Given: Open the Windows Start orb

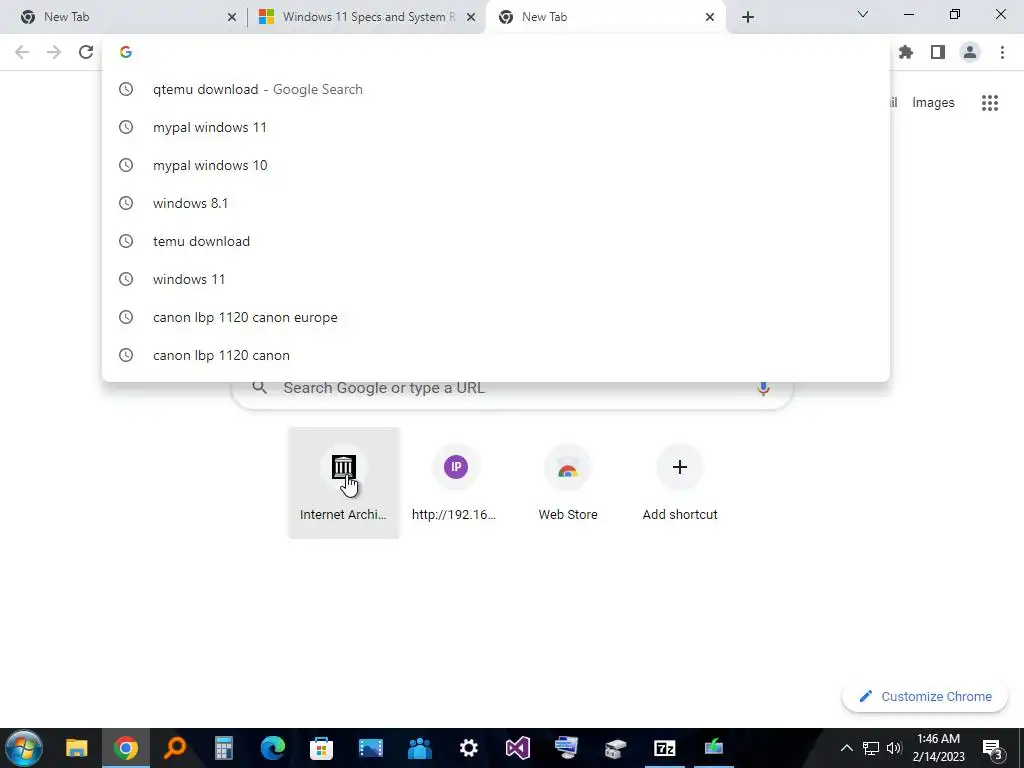Looking at the screenshot, I should (x=24, y=748).
